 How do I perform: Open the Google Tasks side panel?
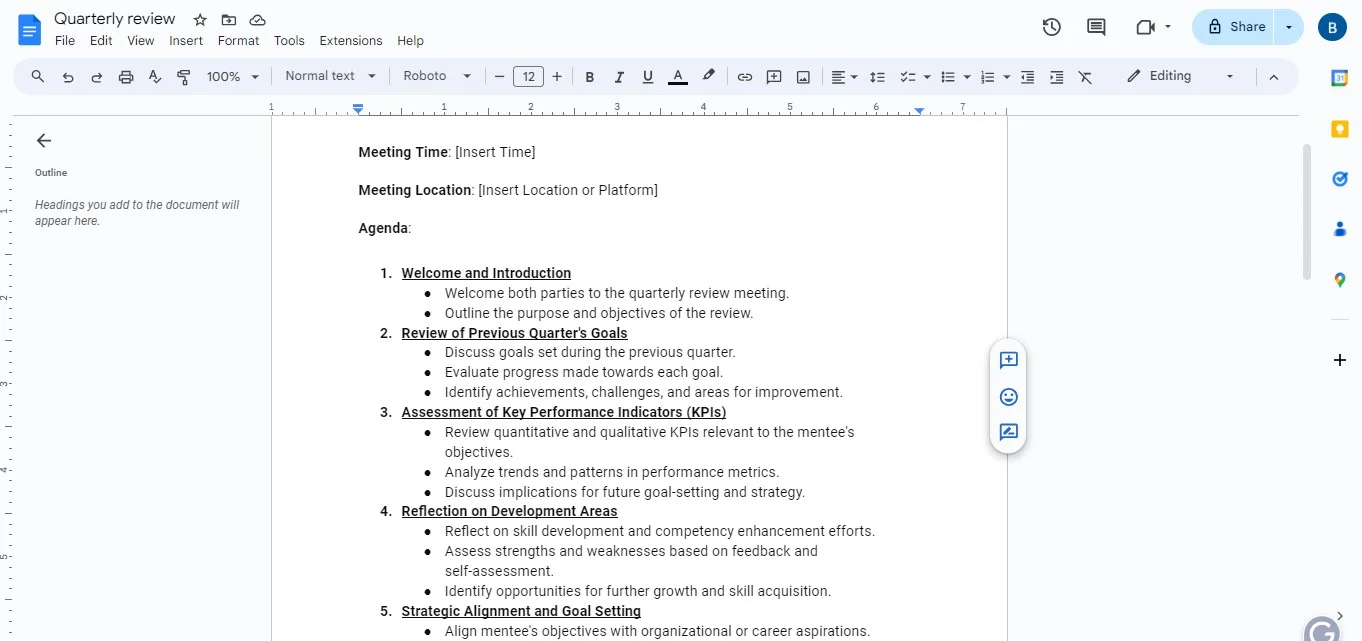point(1340,178)
